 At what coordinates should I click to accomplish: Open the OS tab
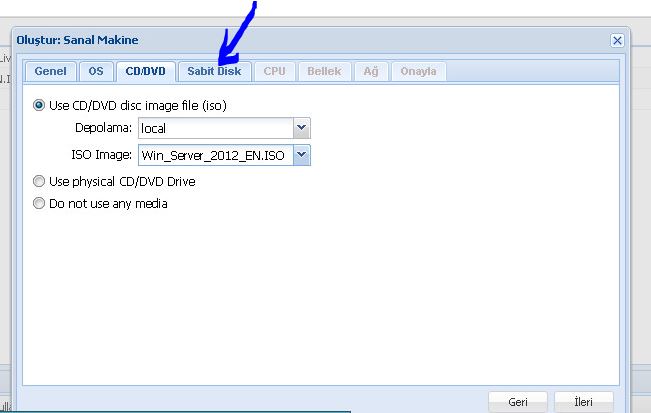click(x=95, y=72)
